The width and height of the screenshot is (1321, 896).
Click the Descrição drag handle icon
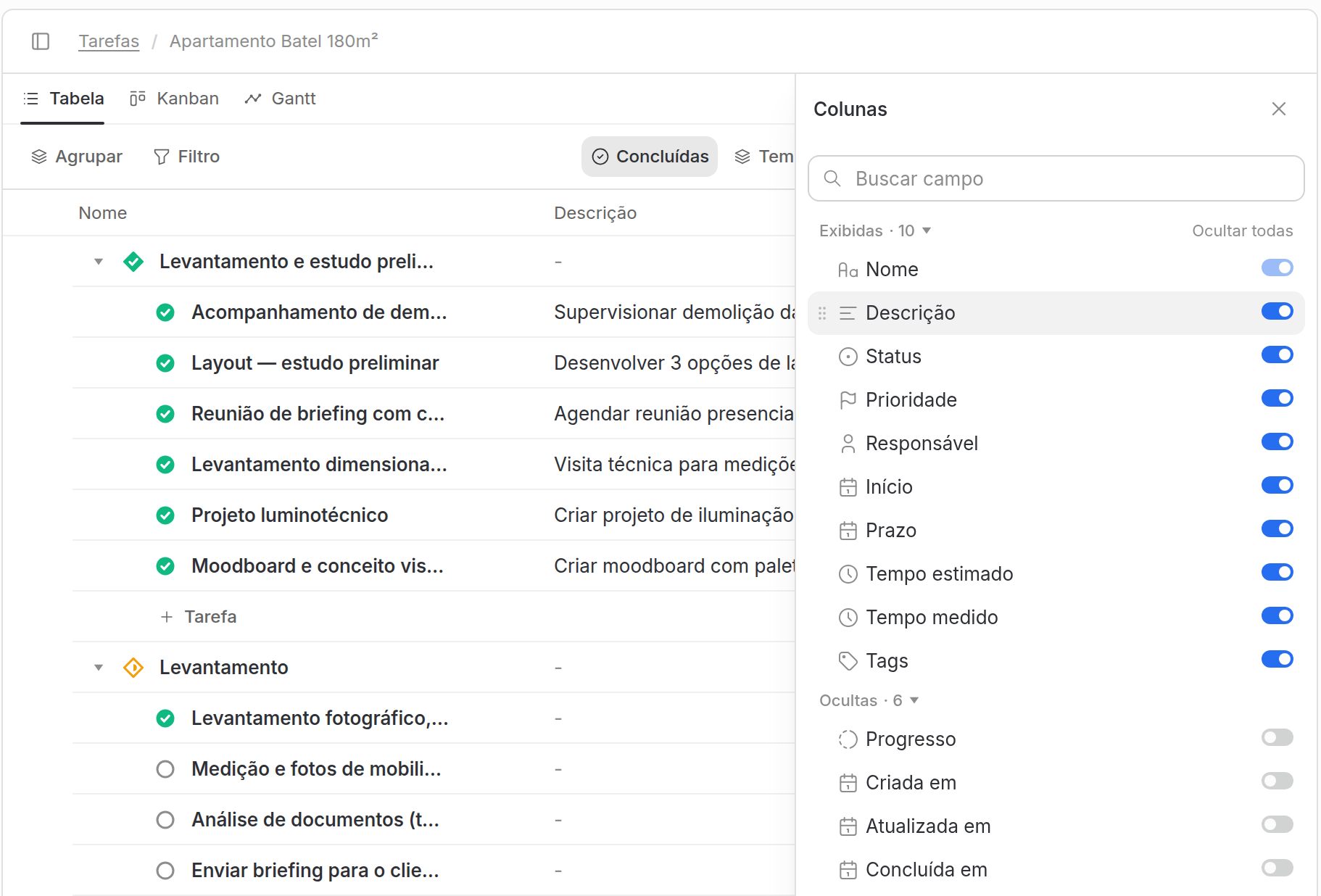[822, 313]
